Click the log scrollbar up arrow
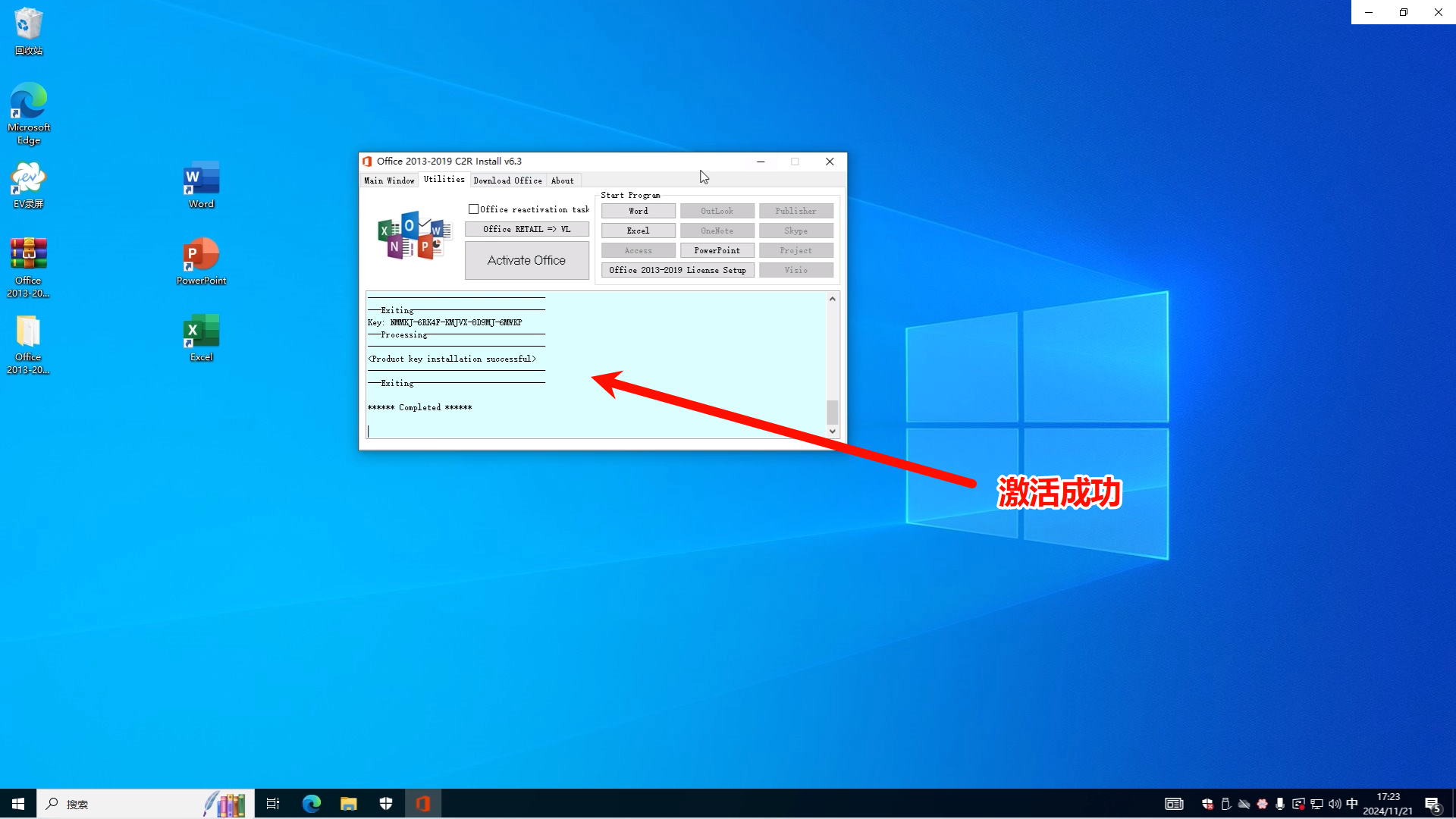 tap(832, 299)
